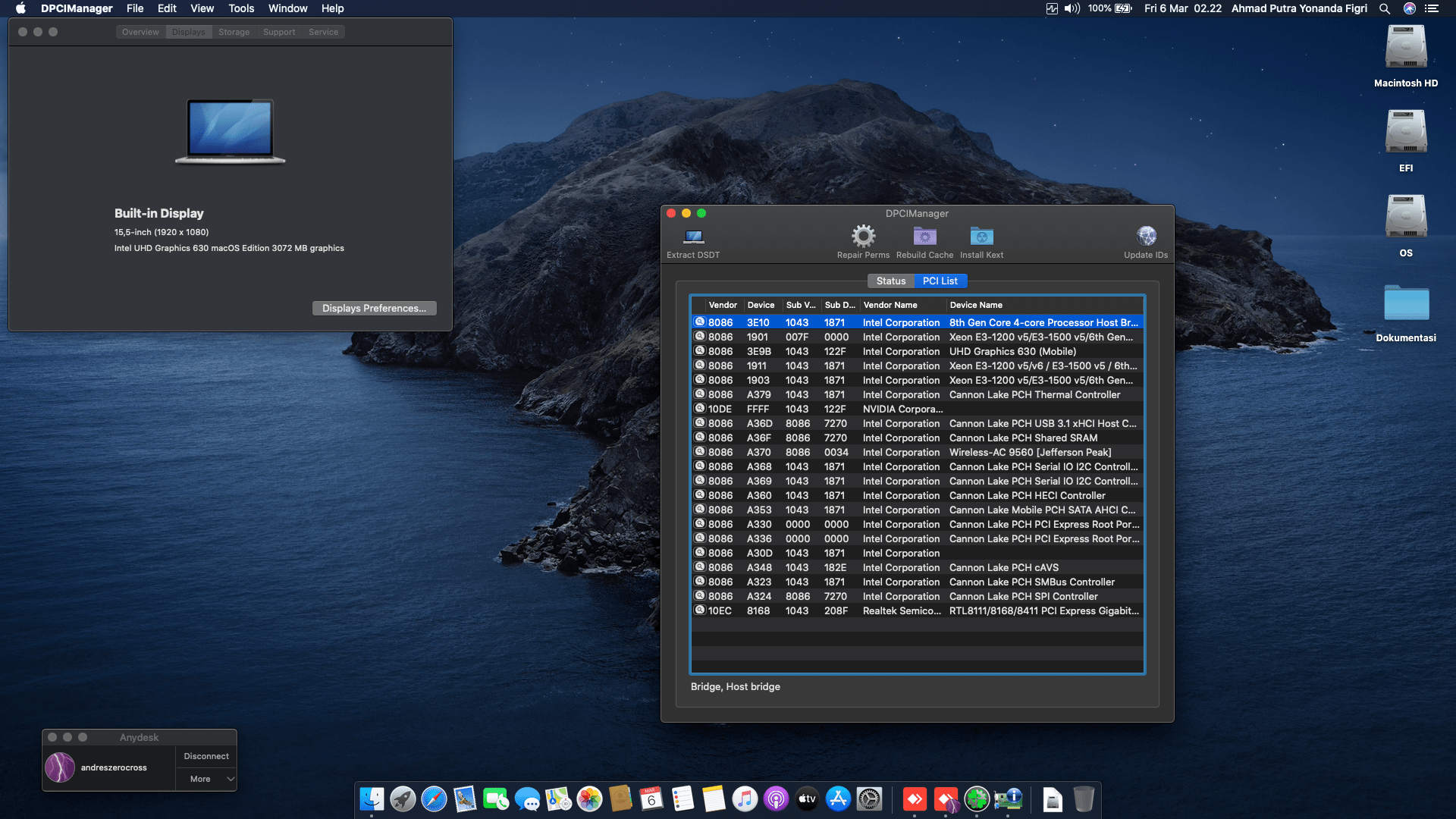1456x819 pixels.
Task: Open the Edit menu
Action: point(167,8)
